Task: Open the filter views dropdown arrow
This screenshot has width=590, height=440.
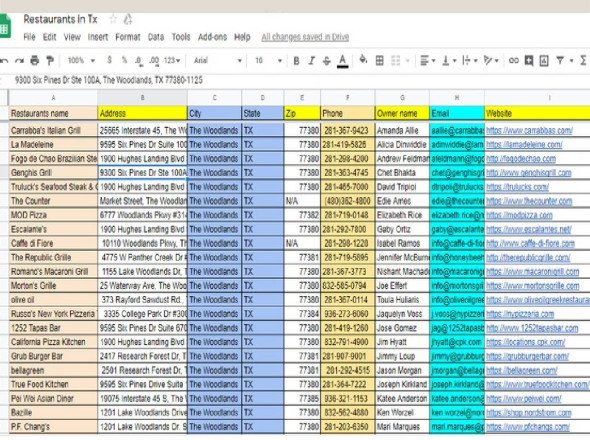Action: [572, 61]
